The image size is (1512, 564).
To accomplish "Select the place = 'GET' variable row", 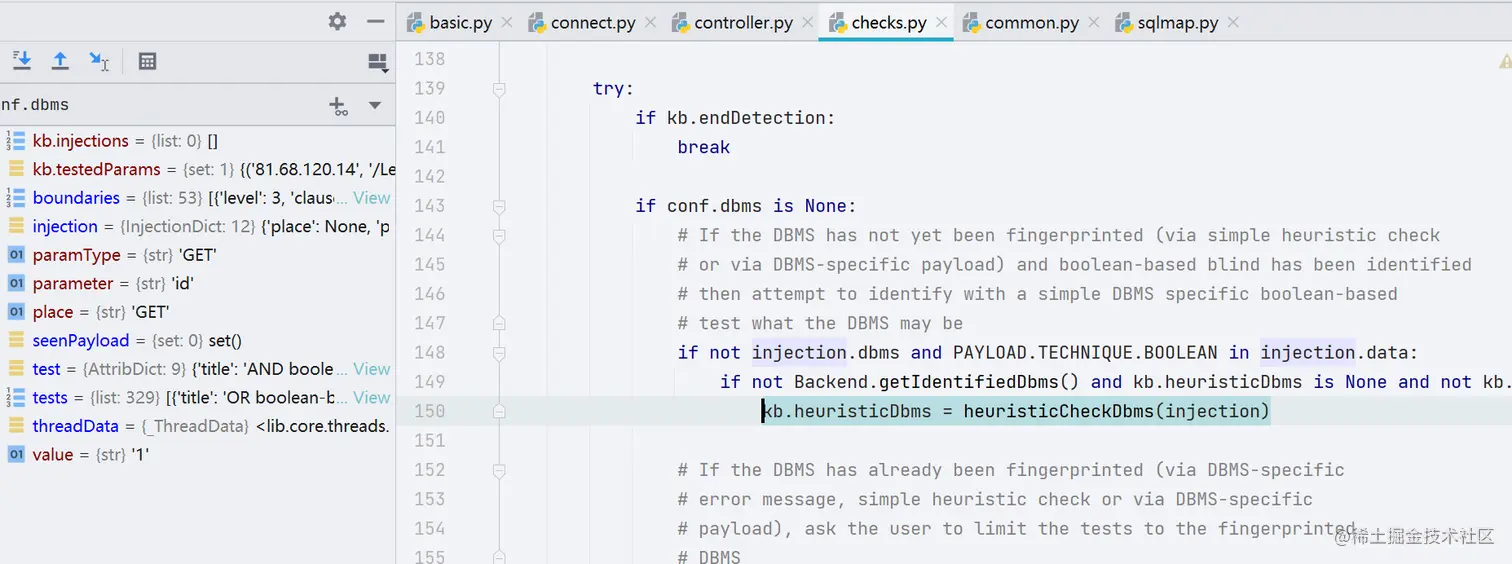I will click(198, 312).
